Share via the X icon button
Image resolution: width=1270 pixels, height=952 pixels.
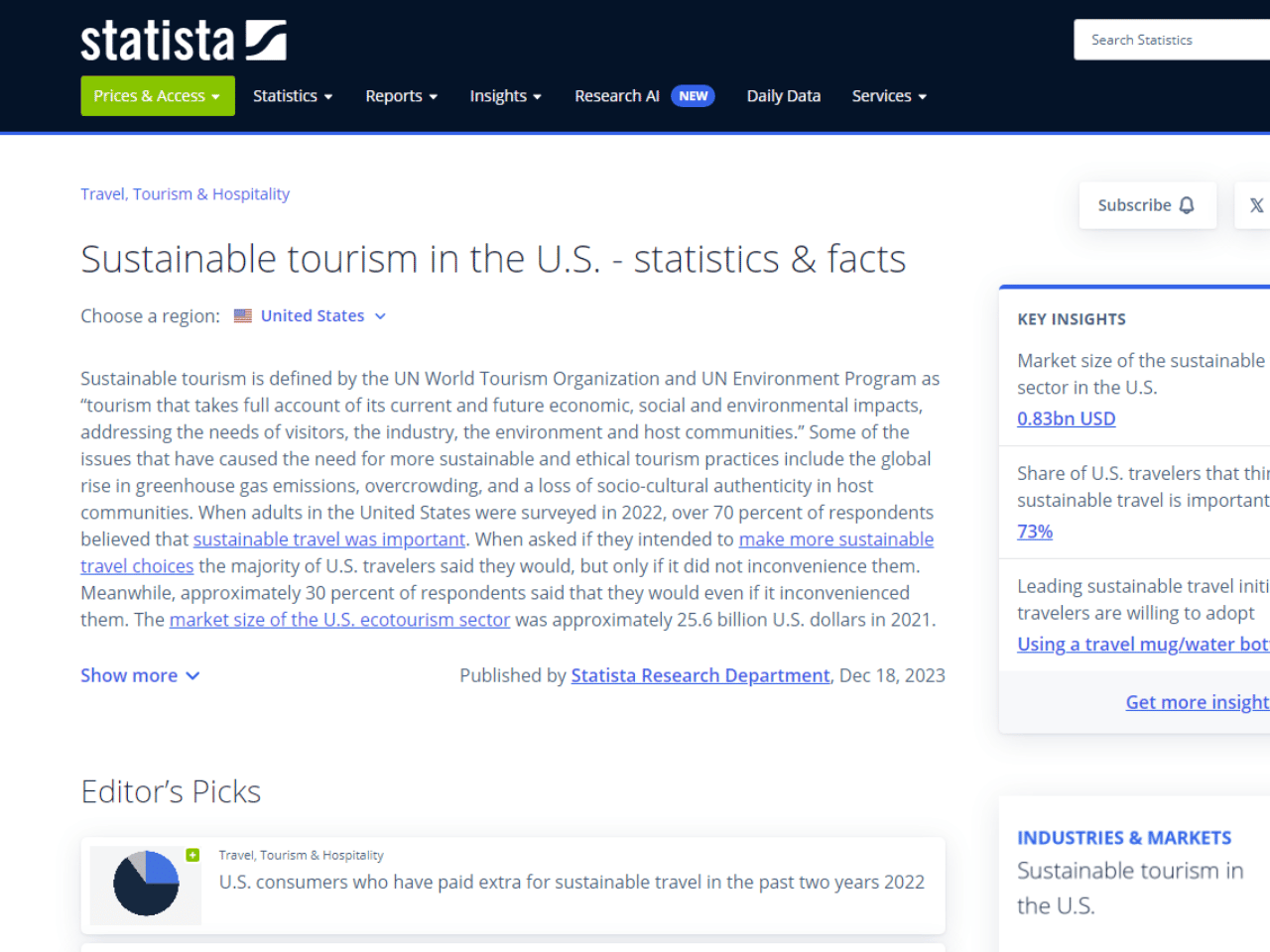pos(1256,205)
